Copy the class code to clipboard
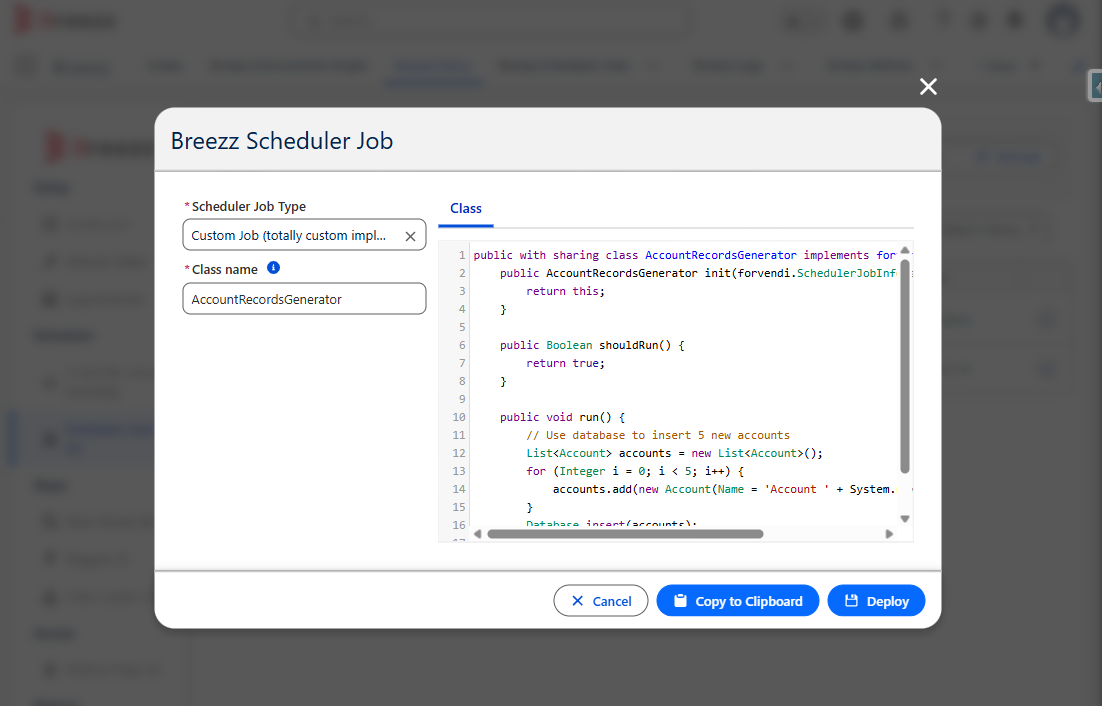The width and height of the screenshot is (1102, 706). [x=738, y=601]
